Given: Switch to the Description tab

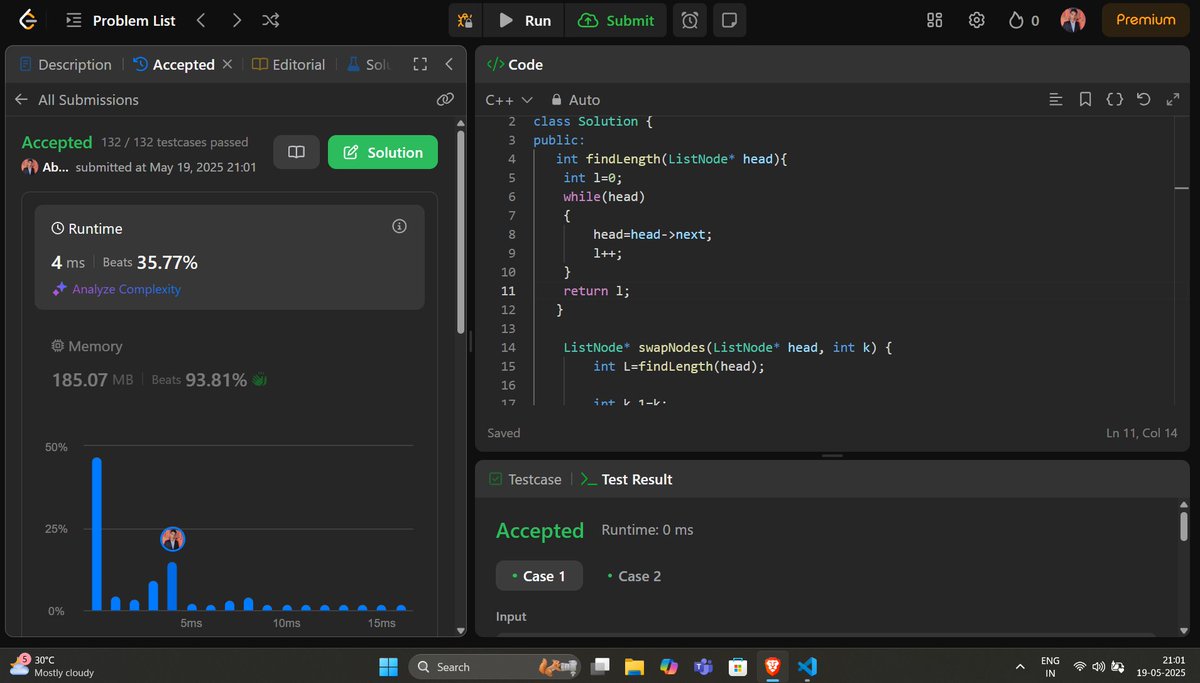Looking at the screenshot, I should point(65,64).
